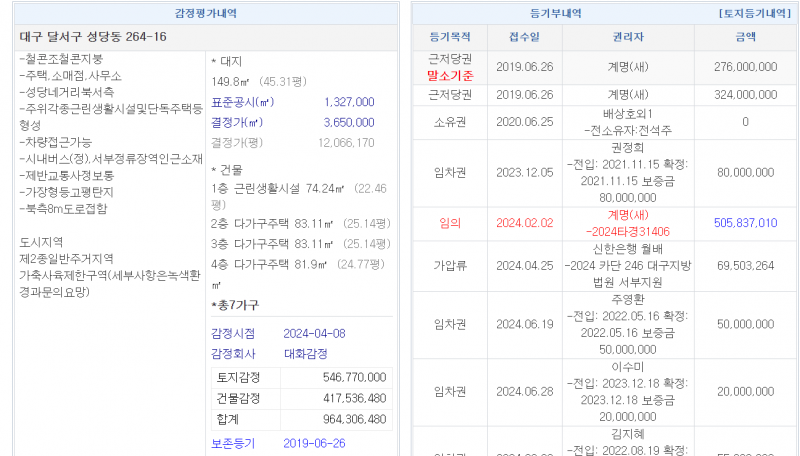Click the 등기목적 column header

(450, 37)
